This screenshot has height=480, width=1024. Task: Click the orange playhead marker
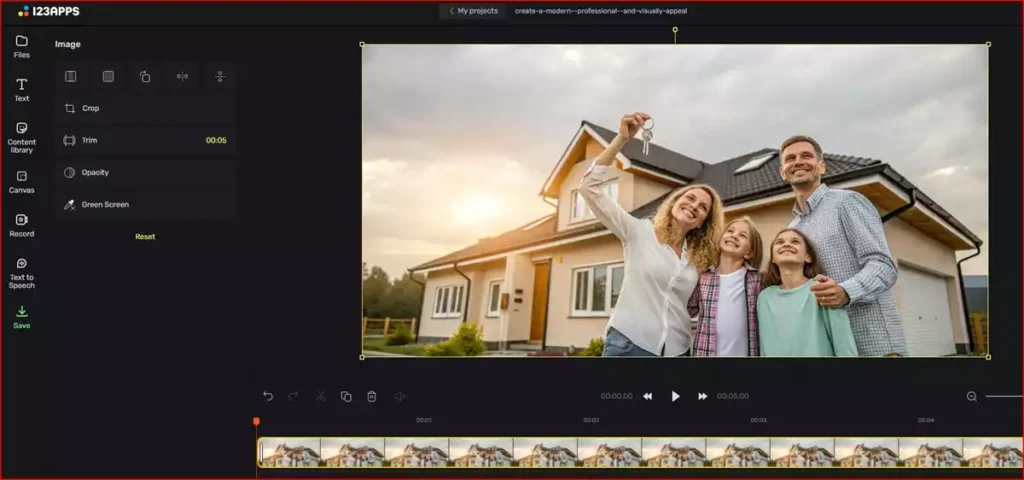(256, 422)
